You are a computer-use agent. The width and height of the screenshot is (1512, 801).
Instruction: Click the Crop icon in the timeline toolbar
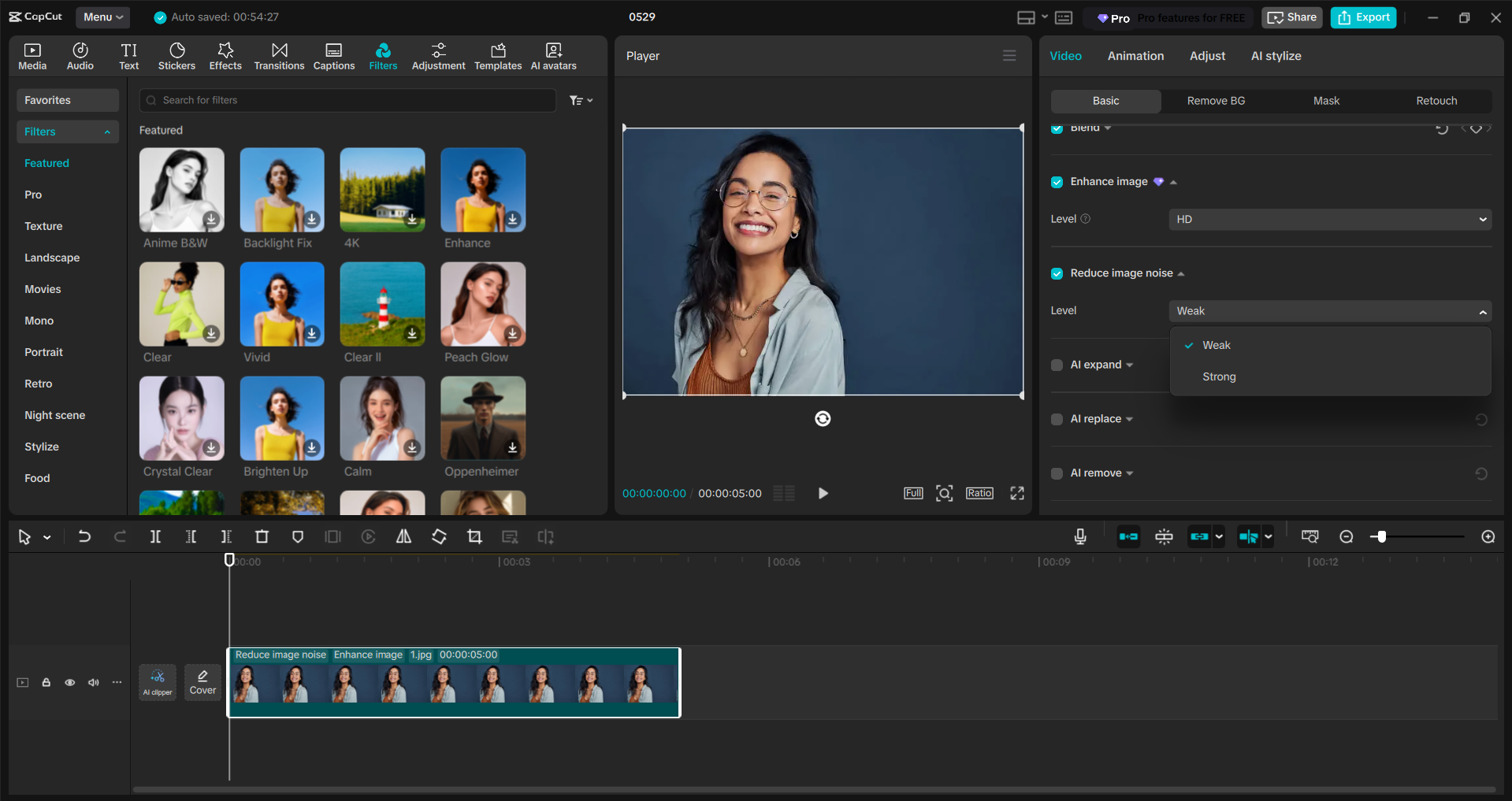tap(474, 536)
